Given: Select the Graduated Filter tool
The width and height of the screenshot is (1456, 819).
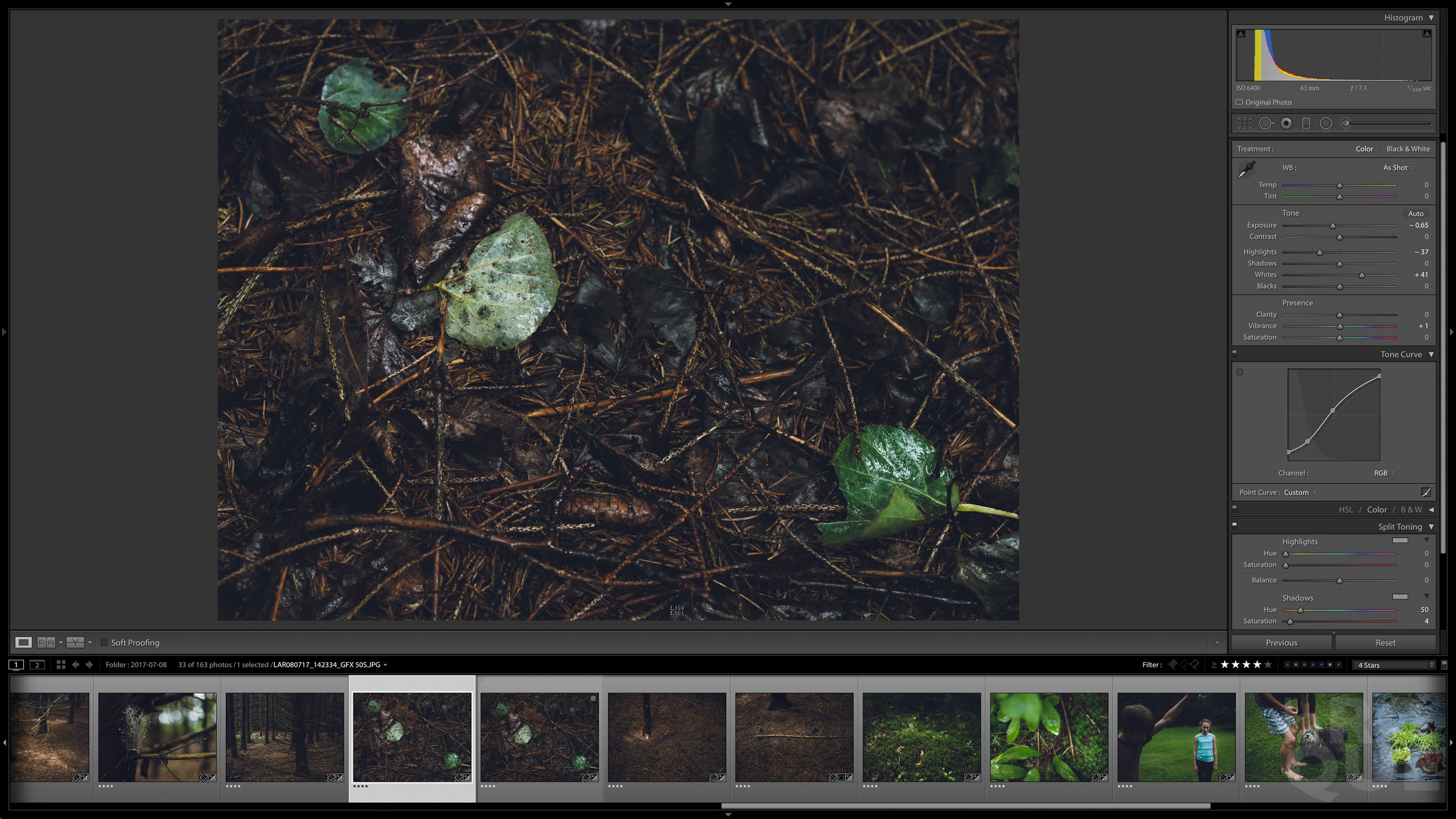Looking at the screenshot, I should coord(1306,123).
